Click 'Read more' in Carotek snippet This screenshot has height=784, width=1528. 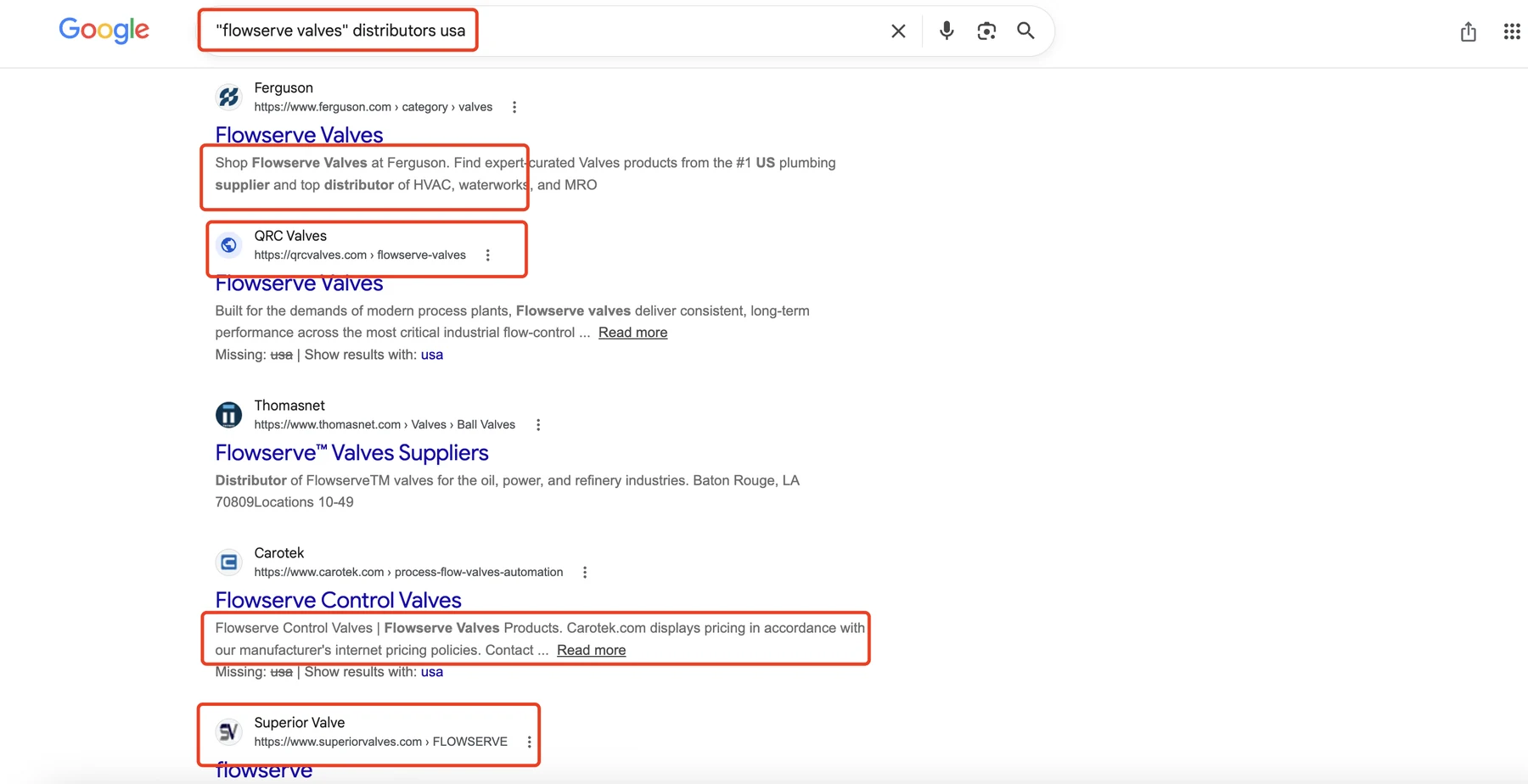coord(591,650)
